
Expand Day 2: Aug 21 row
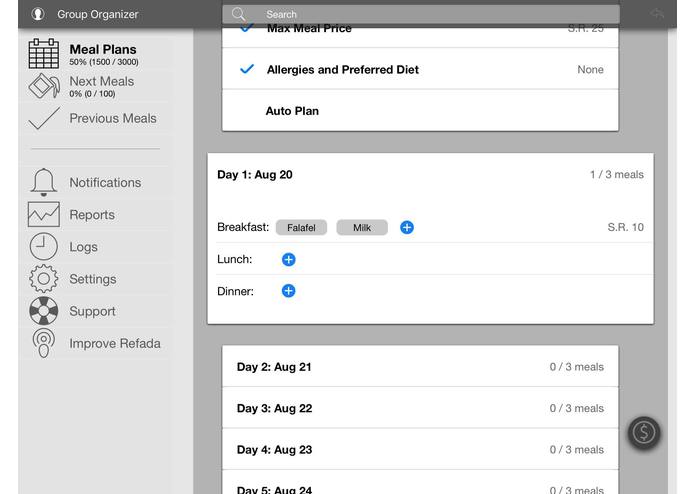420,366
